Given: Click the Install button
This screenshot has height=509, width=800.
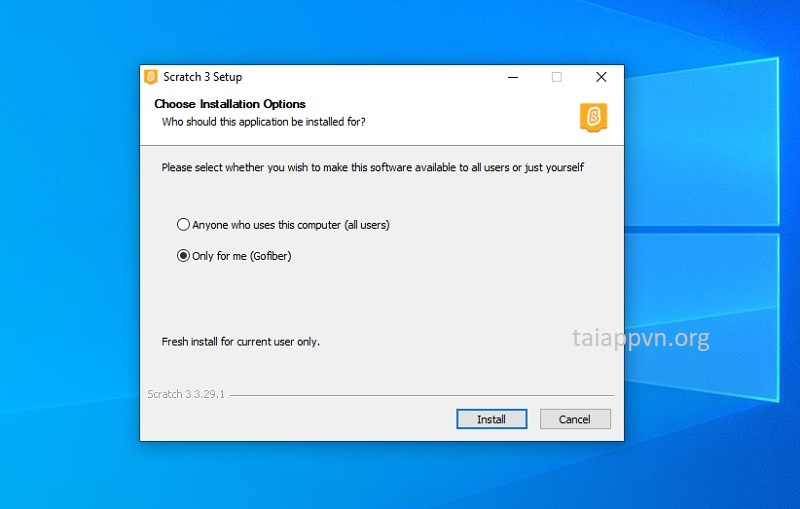Looking at the screenshot, I should [491, 419].
